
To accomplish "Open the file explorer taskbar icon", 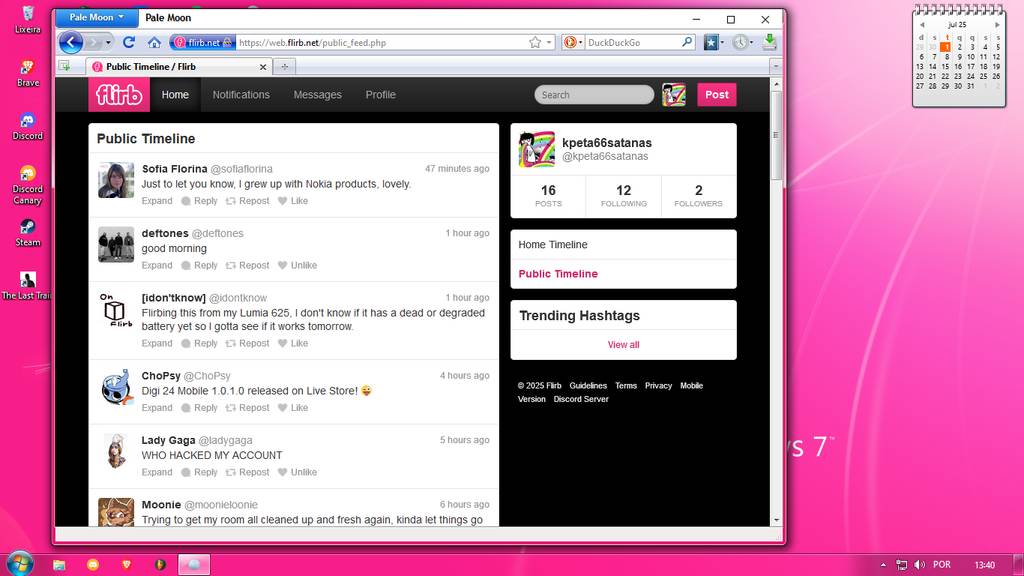I will [59, 565].
